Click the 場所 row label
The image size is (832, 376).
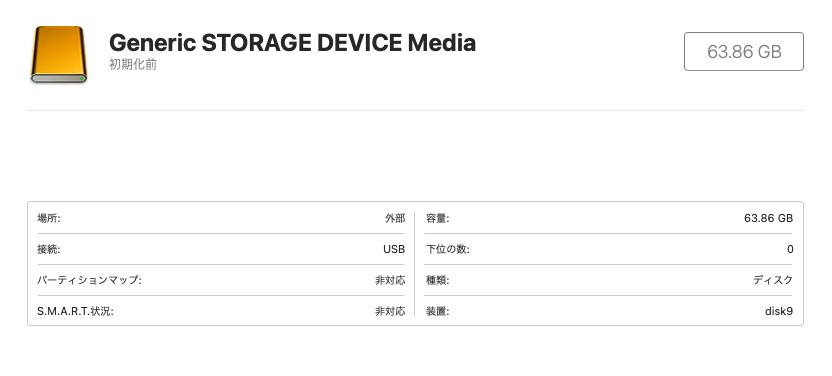coord(49,218)
